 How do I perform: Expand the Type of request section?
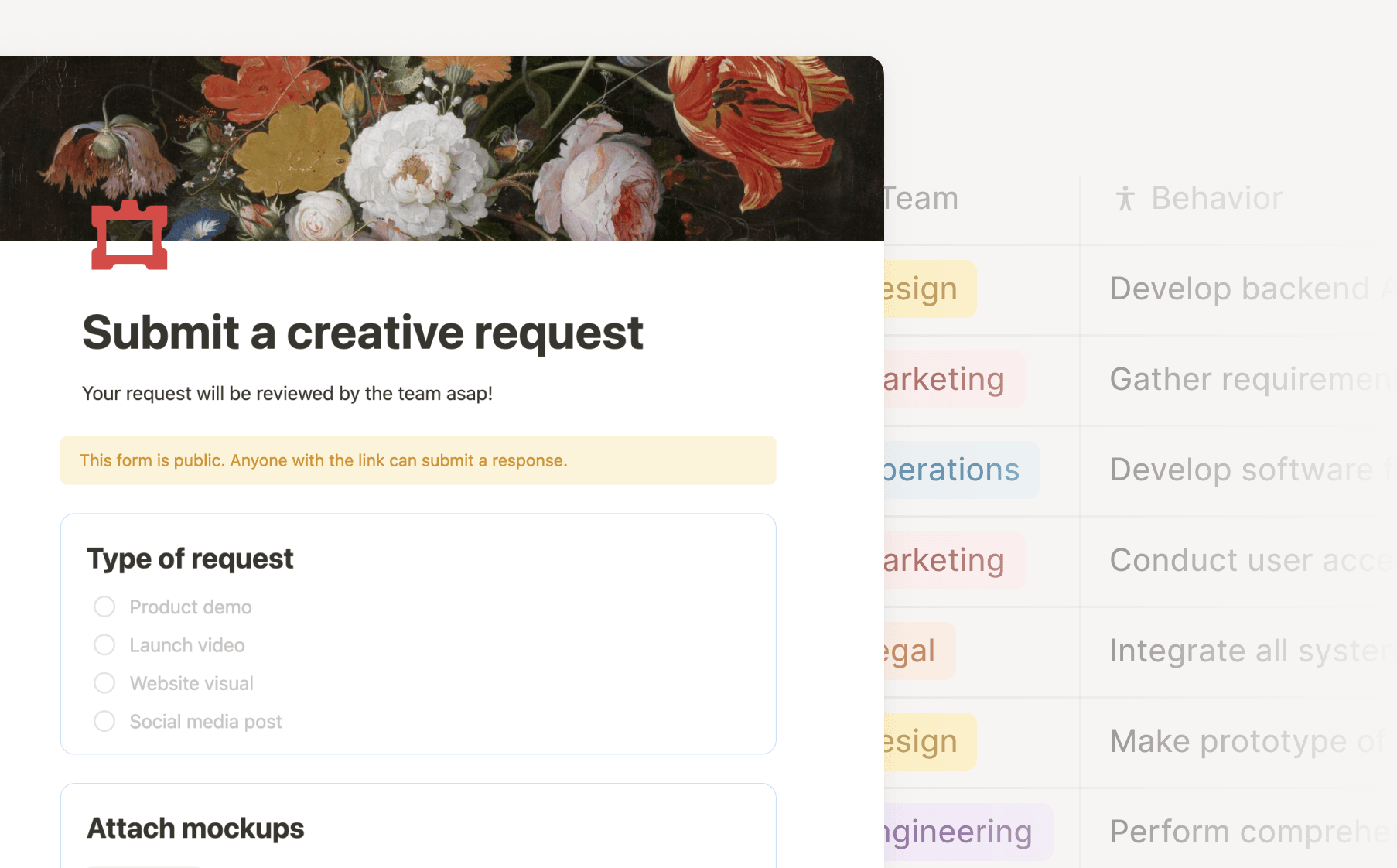coord(190,559)
